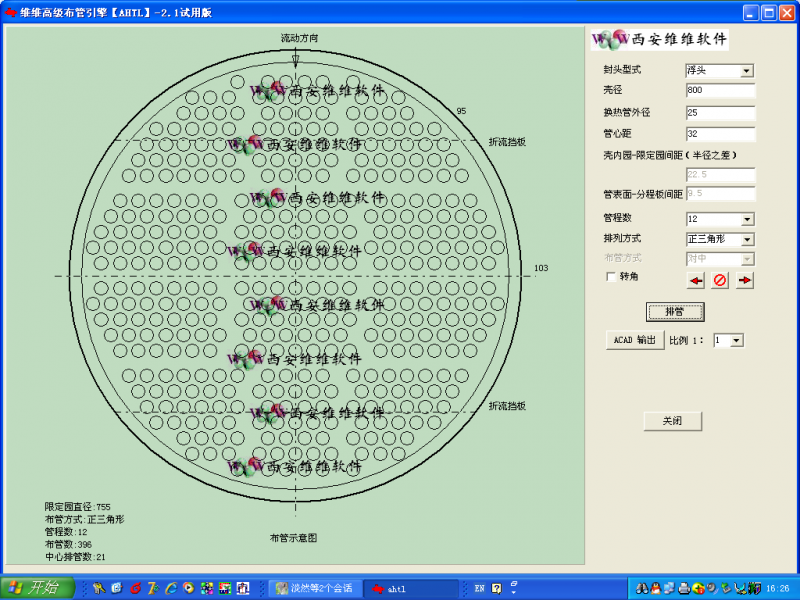This screenshot has height=600, width=800.
Task: Click the red right arrow button
Action: pyautogui.click(x=745, y=280)
